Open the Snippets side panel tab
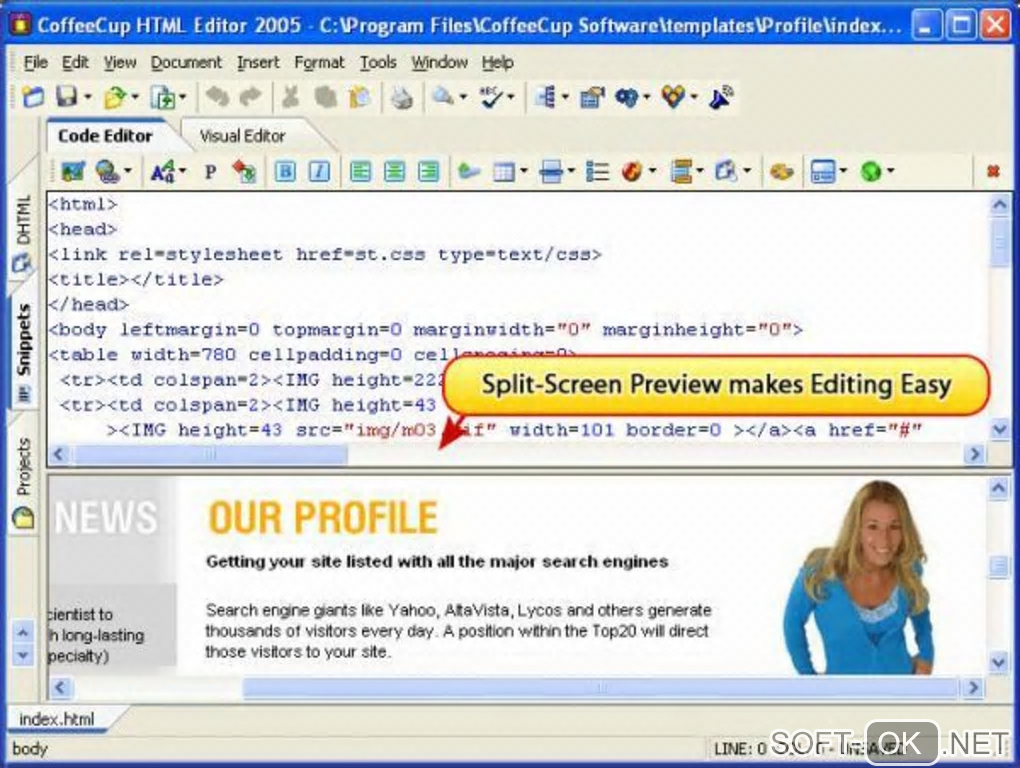 click(x=23, y=352)
